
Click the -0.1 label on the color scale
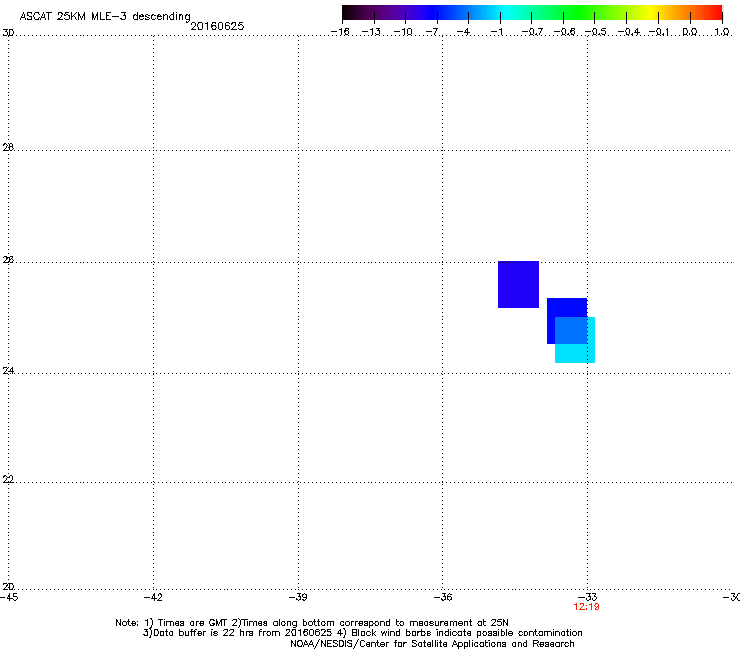point(659,32)
